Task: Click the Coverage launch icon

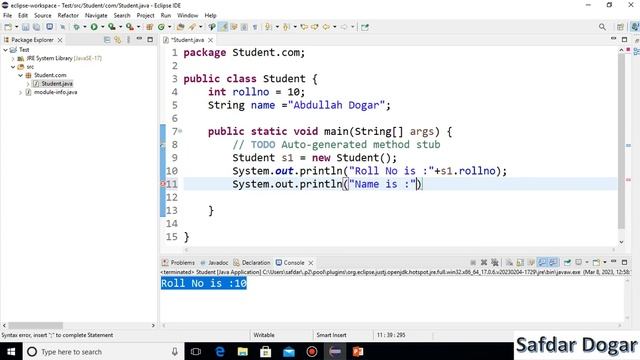Action: tap(111, 27)
